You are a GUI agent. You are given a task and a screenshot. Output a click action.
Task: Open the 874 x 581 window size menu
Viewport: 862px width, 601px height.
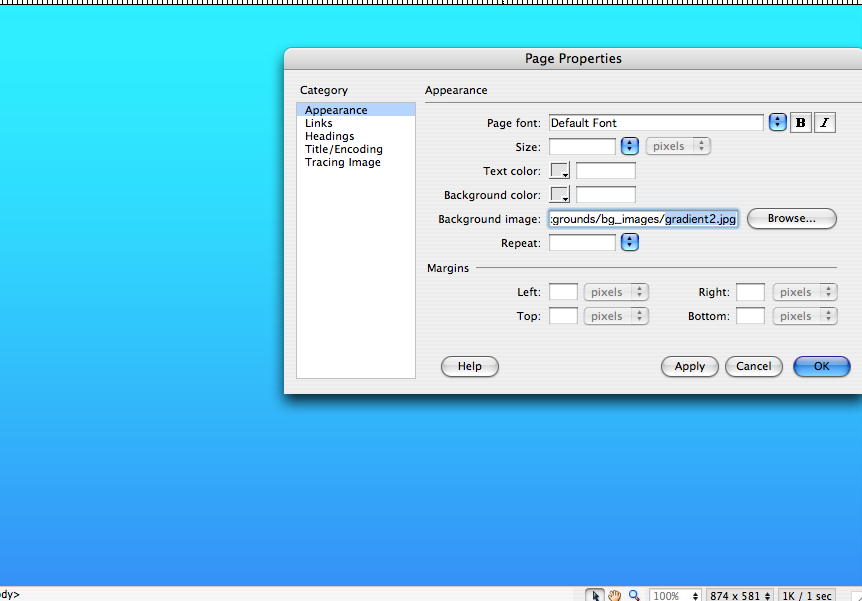(740, 595)
